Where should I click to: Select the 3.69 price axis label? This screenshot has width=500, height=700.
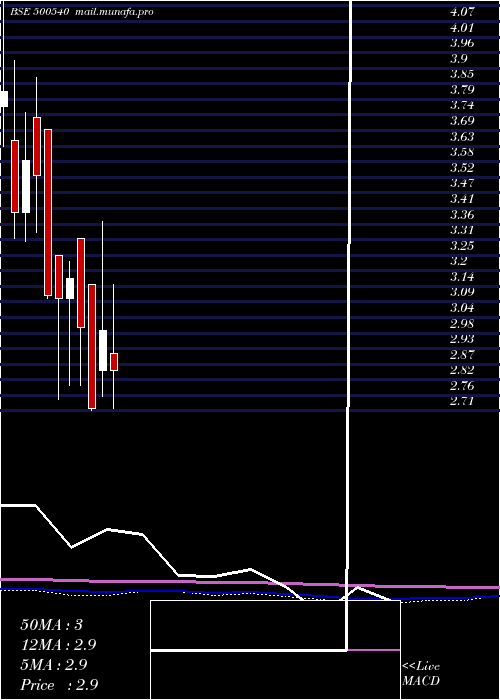[x=462, y=121]
